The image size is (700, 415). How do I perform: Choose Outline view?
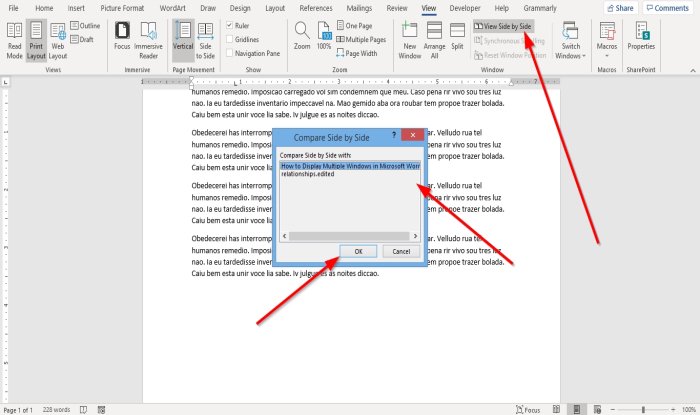click(x=85, y=26)
